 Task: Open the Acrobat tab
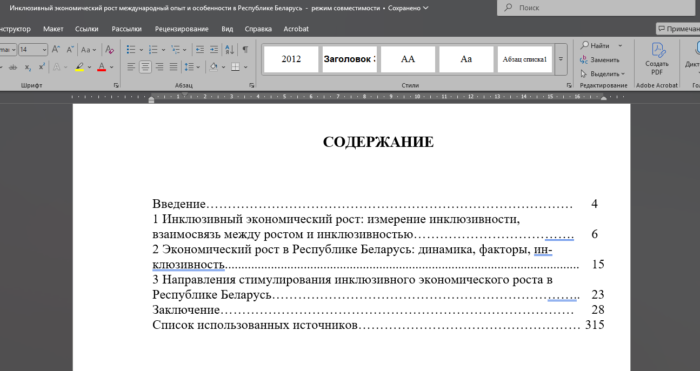296,29
